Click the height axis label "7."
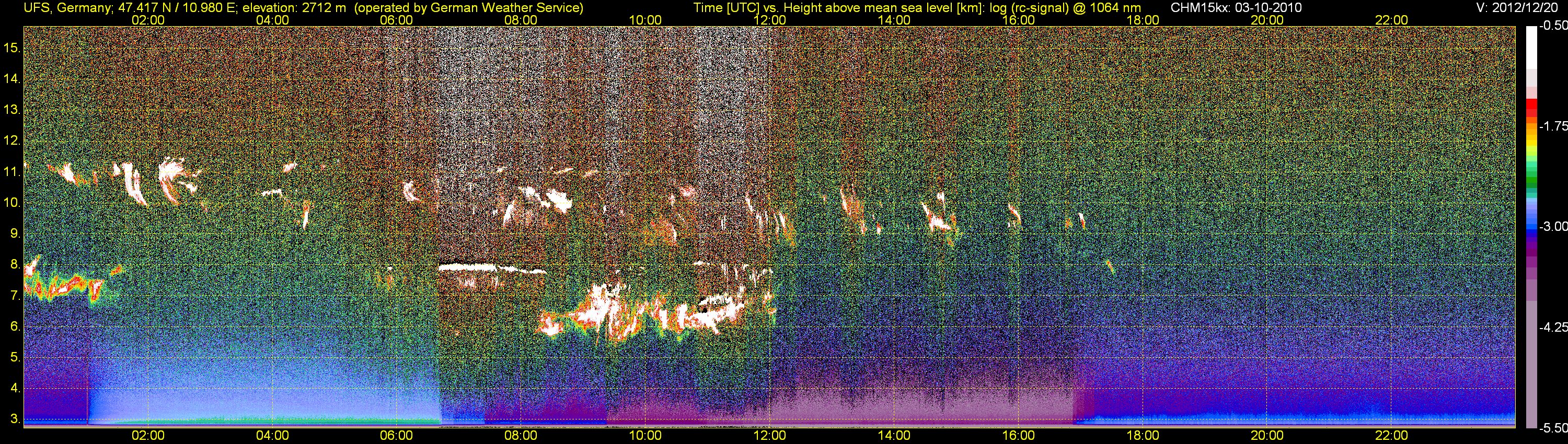Viewport: 1568px width, 444px height. click(x=15, y=296)
